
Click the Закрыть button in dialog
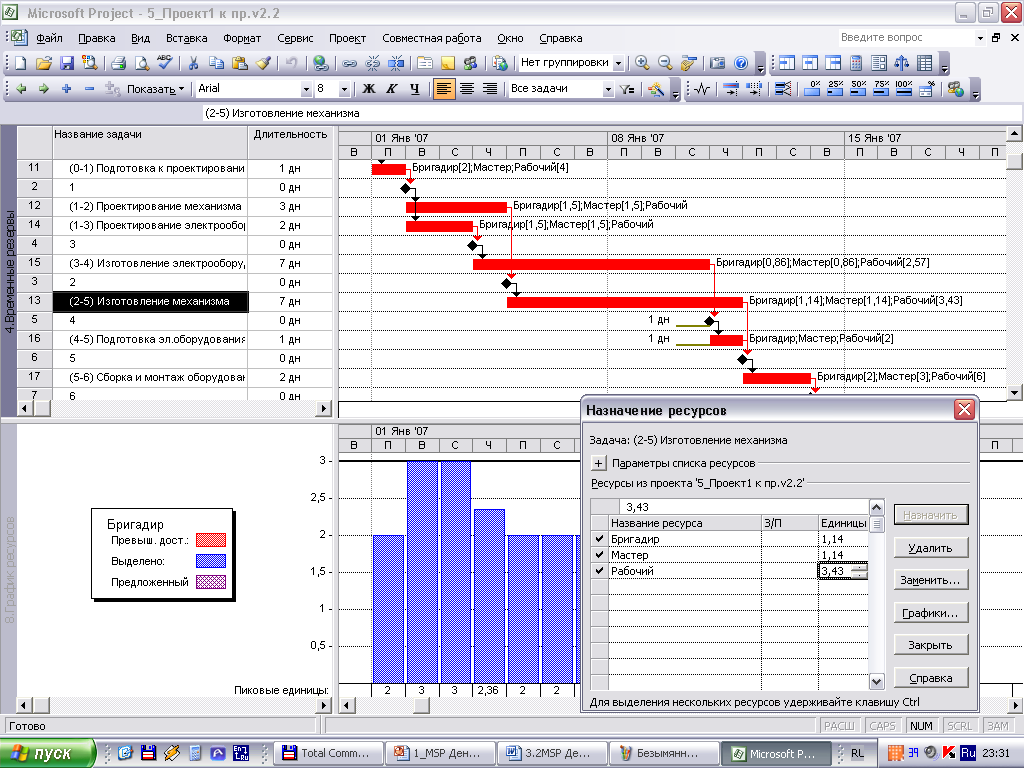click(930, 645)
